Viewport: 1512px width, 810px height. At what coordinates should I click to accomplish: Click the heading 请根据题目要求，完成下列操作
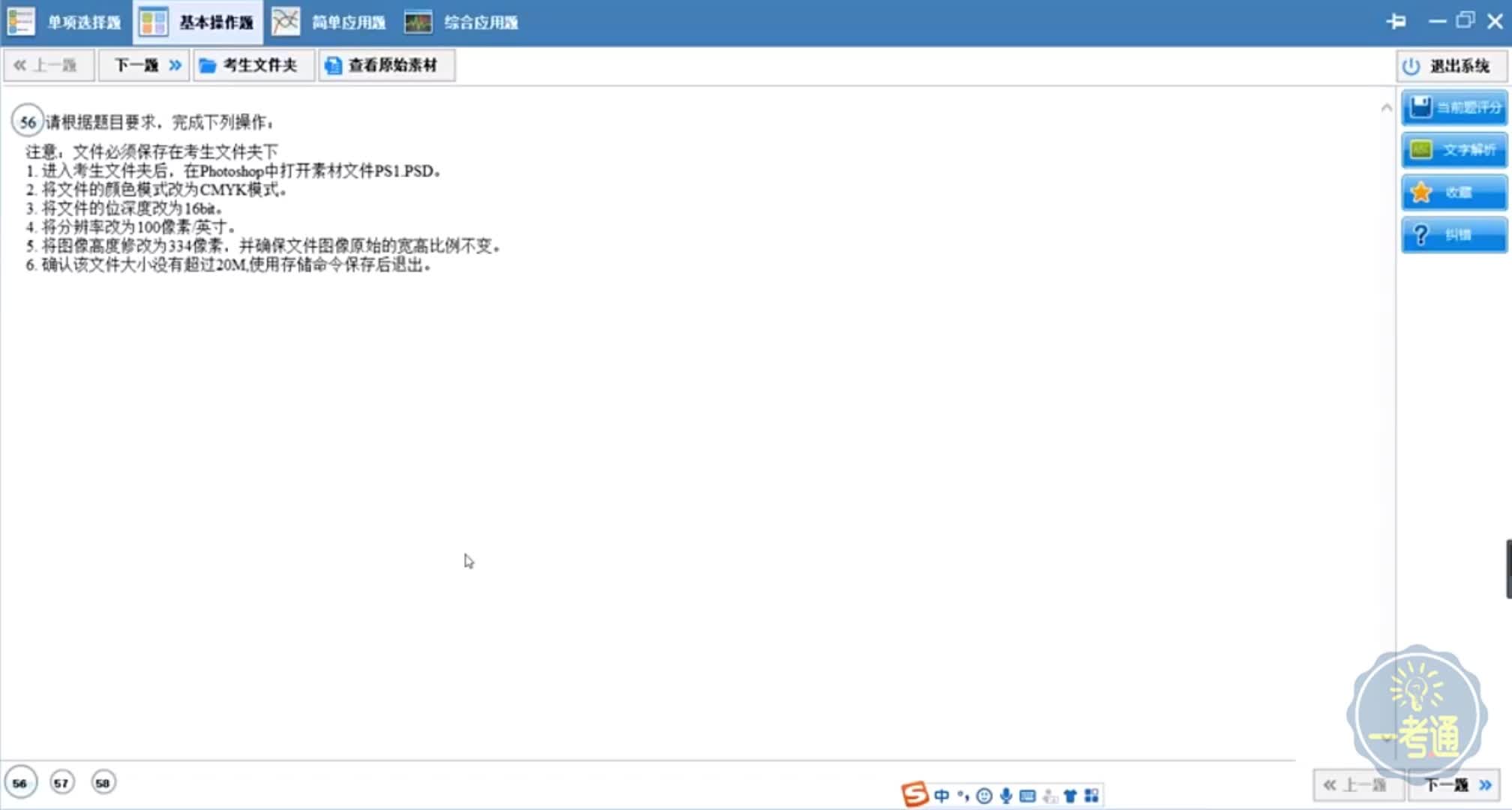pyautogui.click(x=160, y=122)
